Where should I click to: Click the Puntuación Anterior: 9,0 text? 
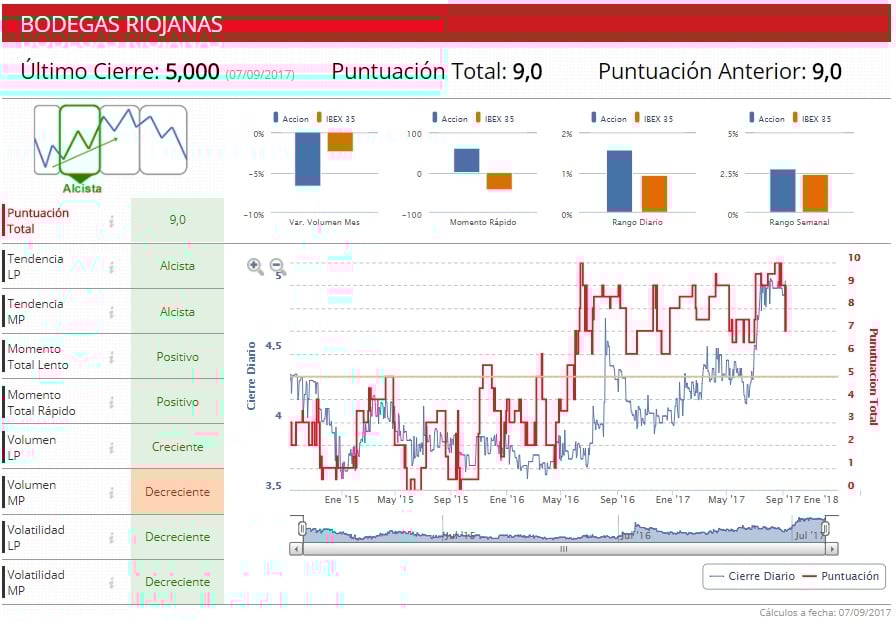(720, 71)
